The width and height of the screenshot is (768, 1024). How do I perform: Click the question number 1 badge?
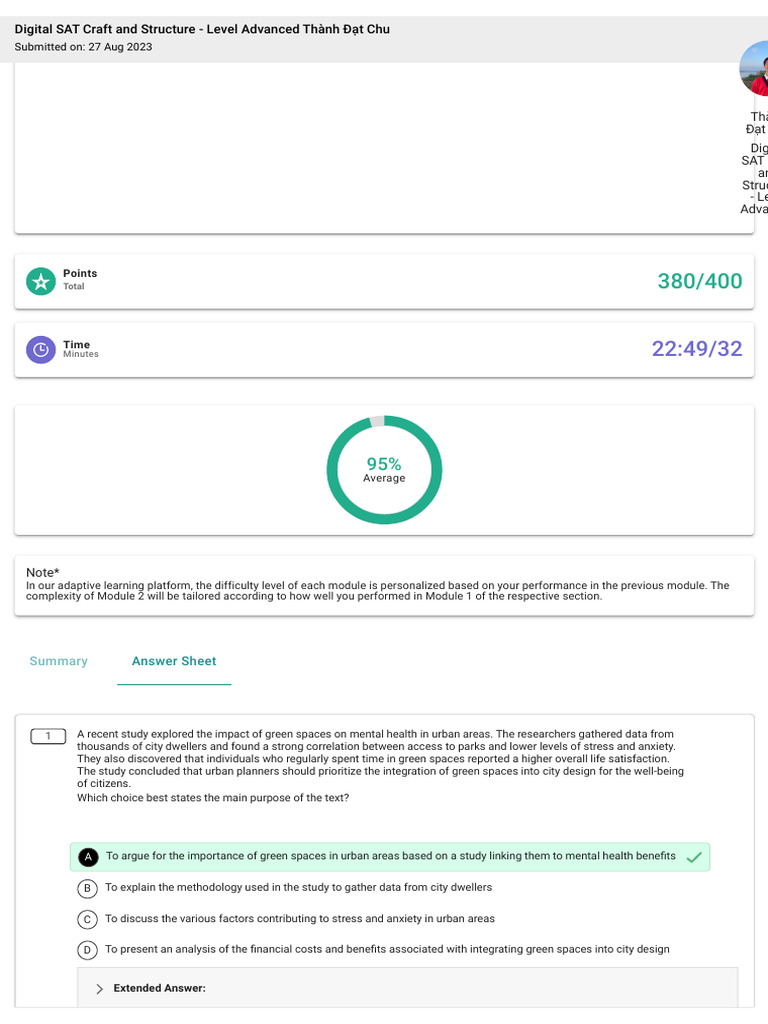[x=48, y=736]
